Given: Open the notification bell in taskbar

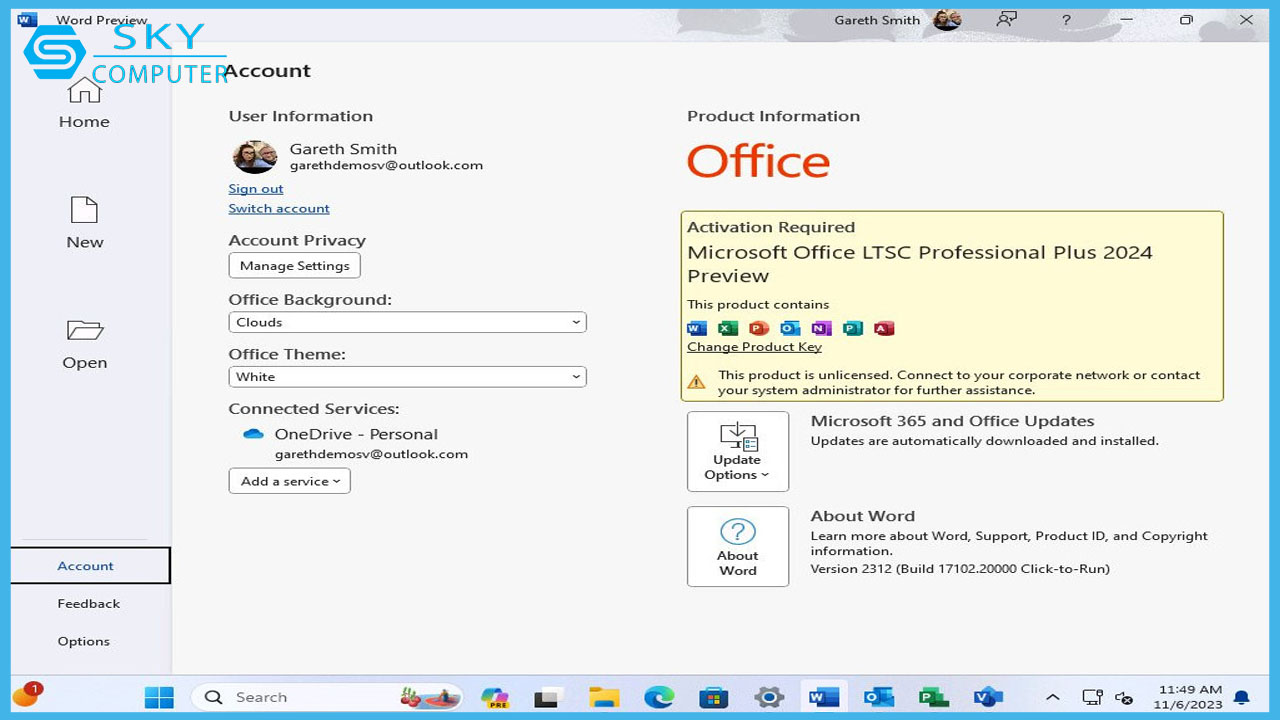Looking at the screenshot, I should (1242, 697).
